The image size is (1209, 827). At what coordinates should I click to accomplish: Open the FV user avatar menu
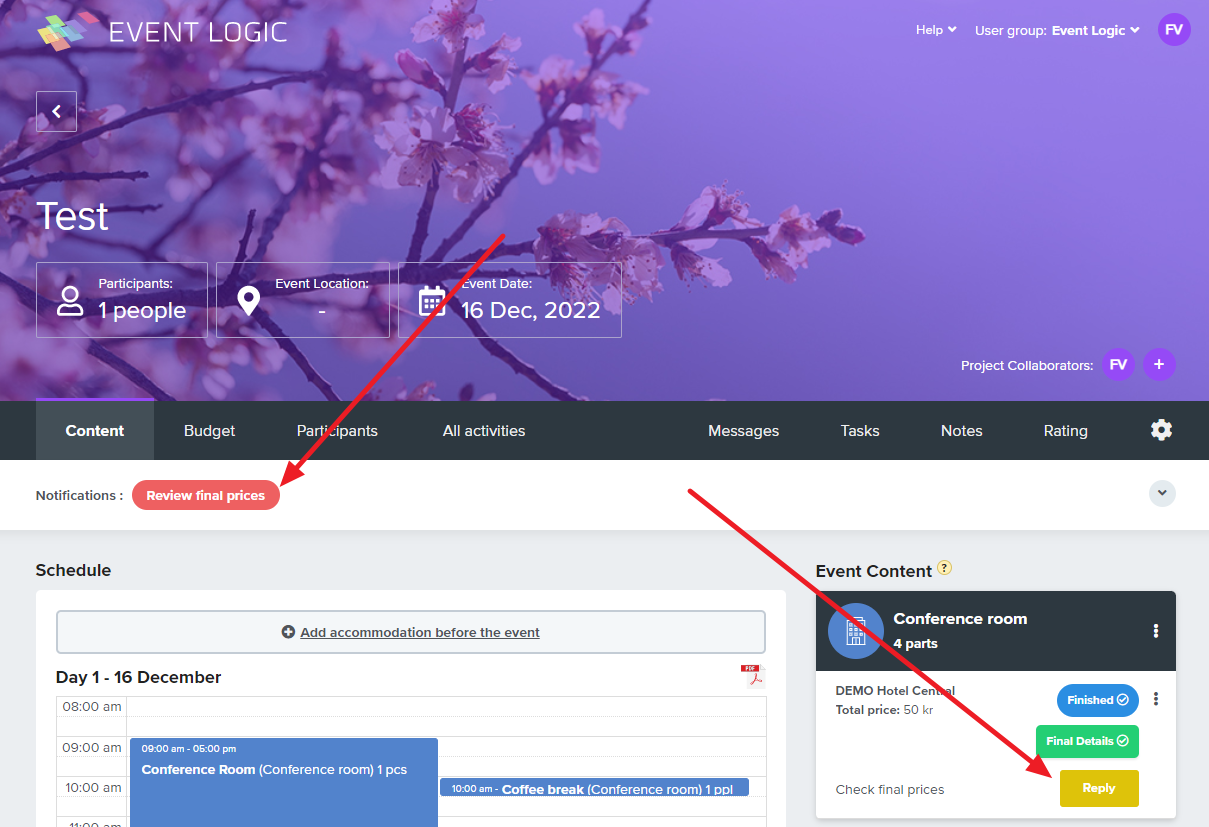tap(1174, 29)
